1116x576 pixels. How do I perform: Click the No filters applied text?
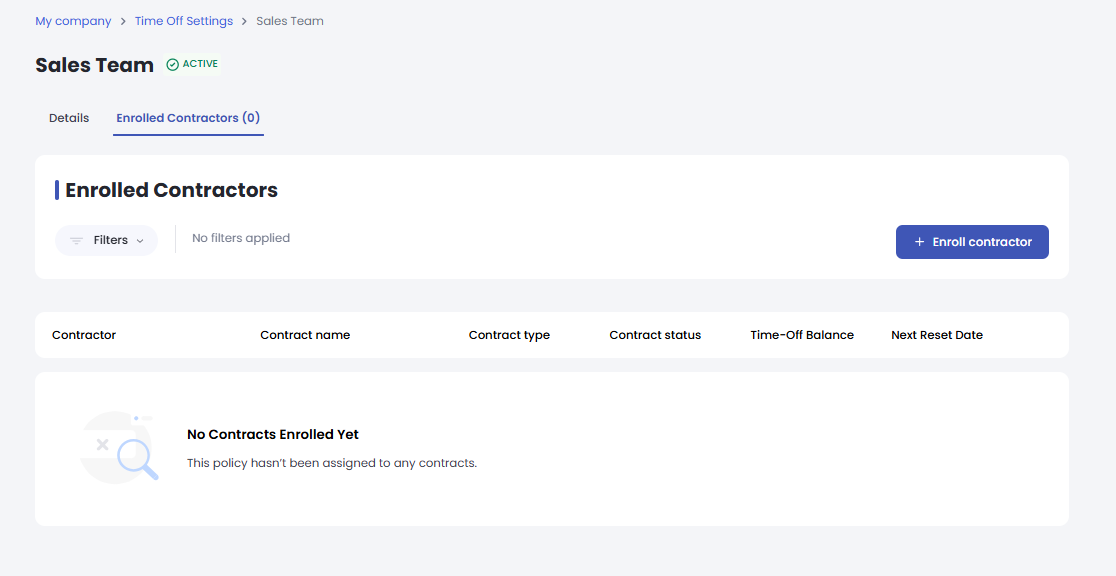241,238
